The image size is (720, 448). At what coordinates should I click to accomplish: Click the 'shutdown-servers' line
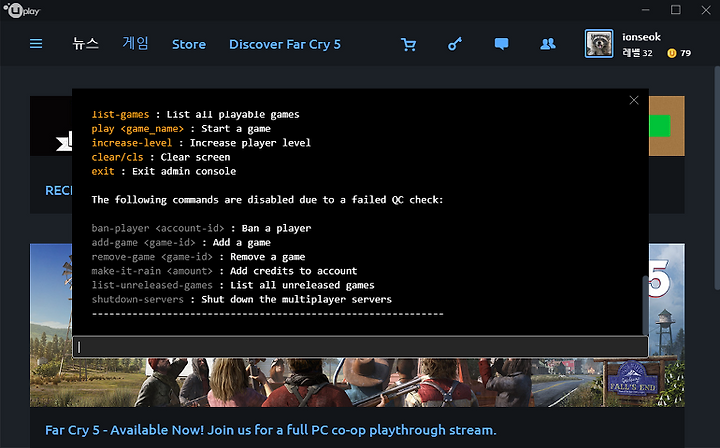click(x=242, y=299)
